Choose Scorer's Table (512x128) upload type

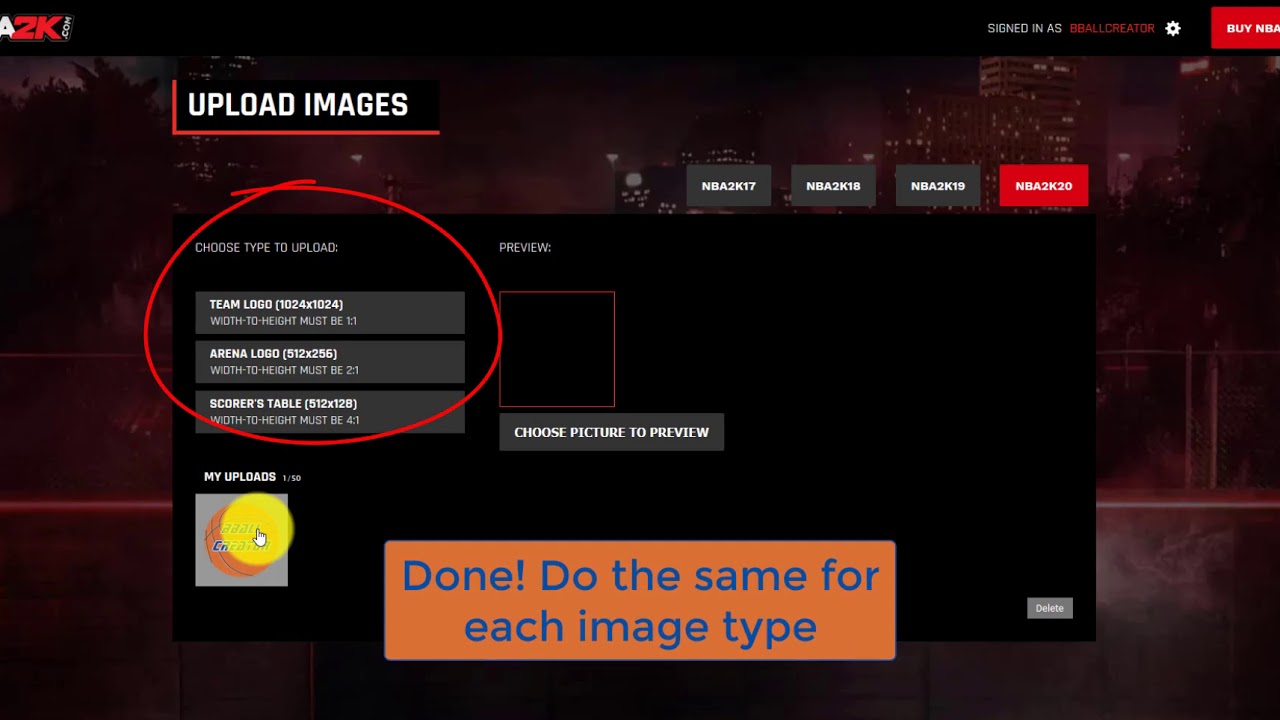[x=330, y=411]
